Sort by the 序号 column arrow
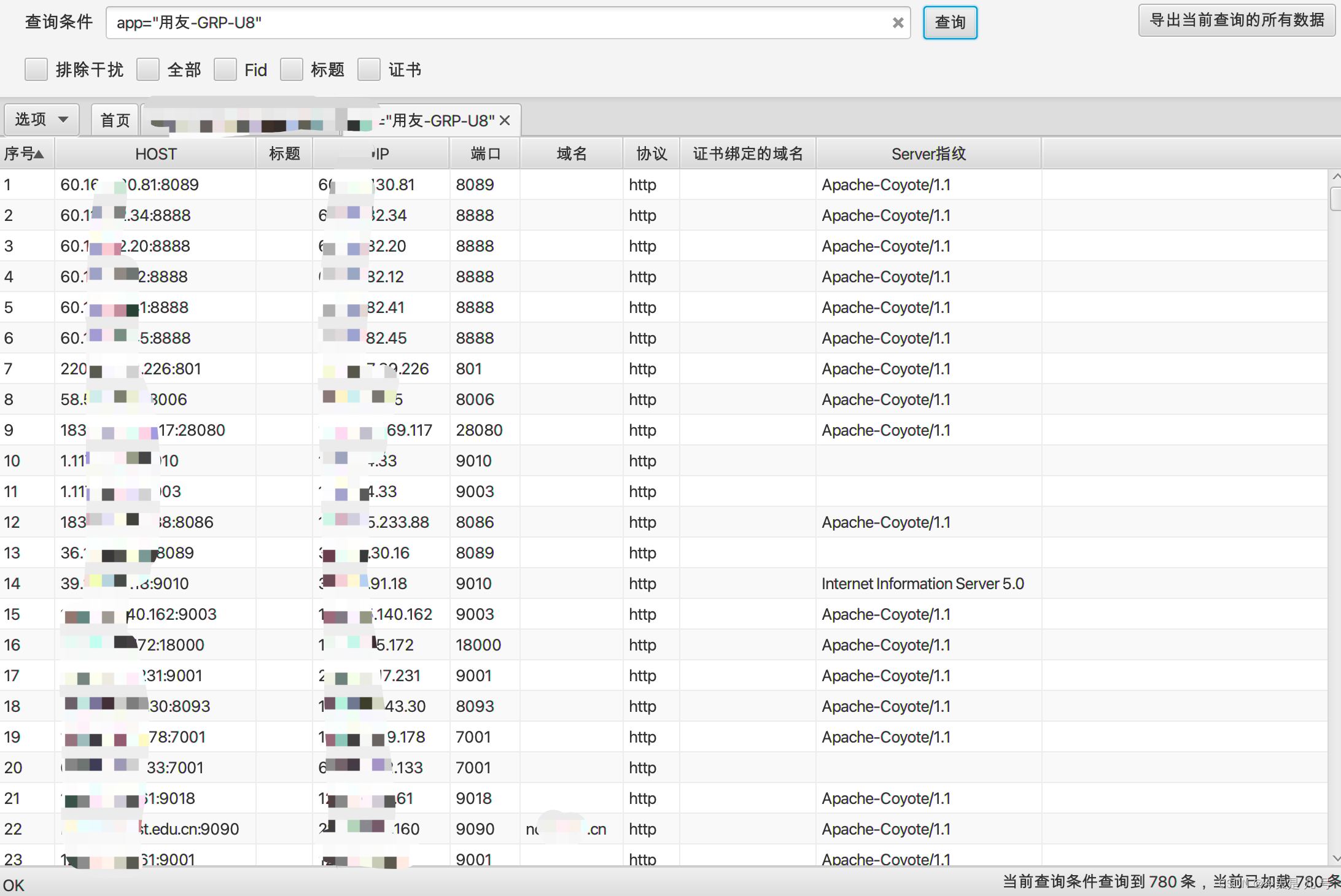The width and height of the screenshot is (1341, 896). click(39, 153)
